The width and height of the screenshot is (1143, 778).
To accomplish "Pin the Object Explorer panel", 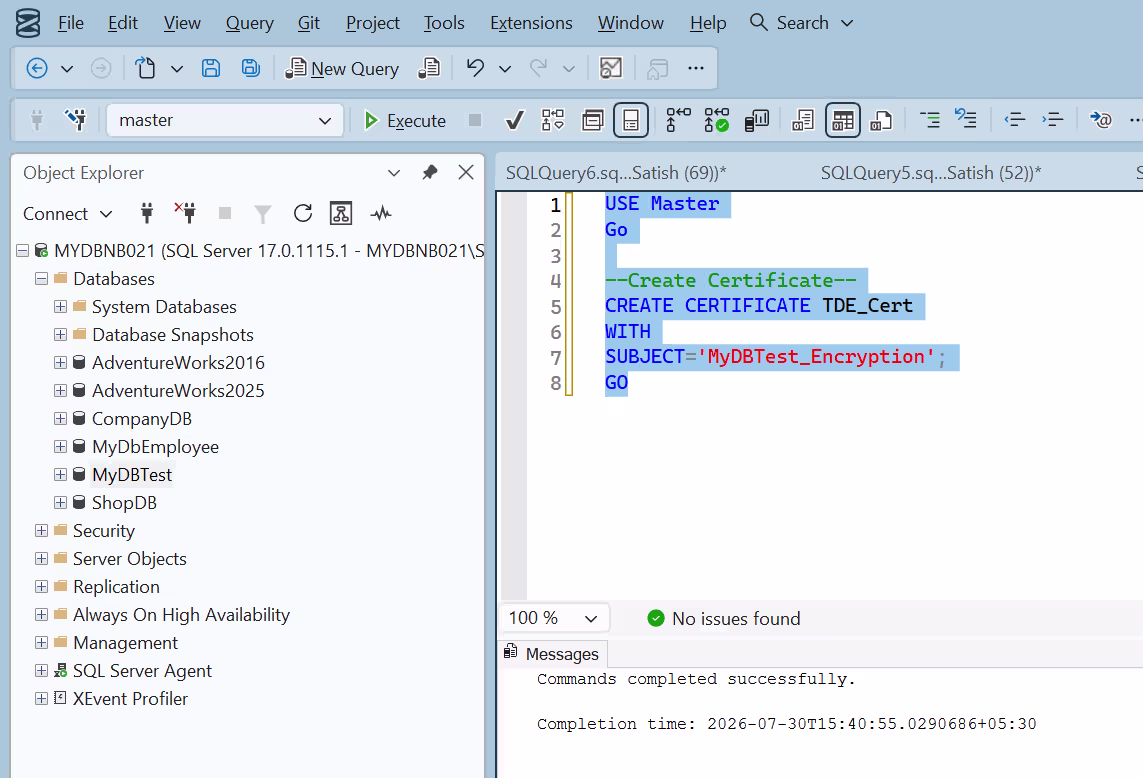I will pos(430,173).
